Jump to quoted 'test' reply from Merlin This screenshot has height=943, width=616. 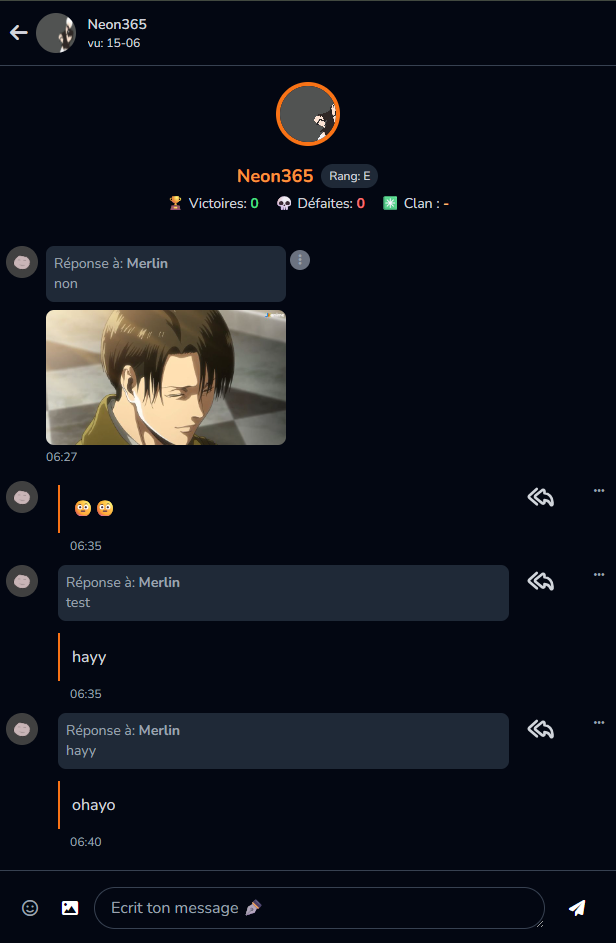[x=283, y=592]
